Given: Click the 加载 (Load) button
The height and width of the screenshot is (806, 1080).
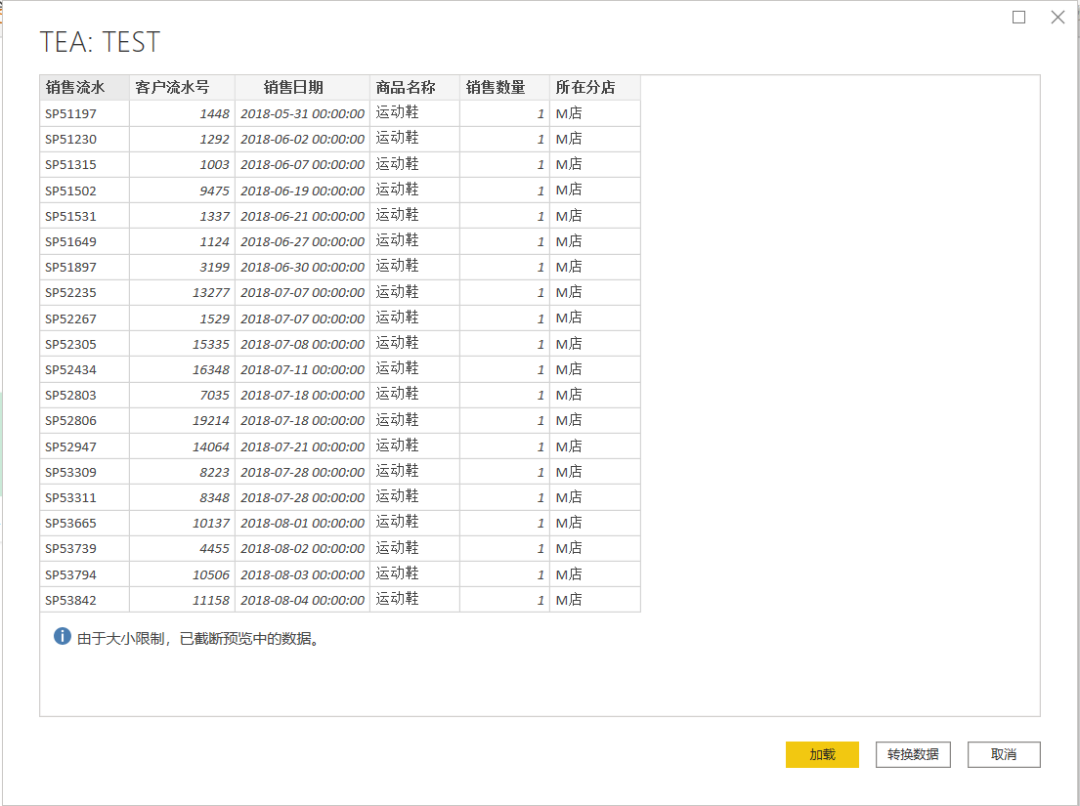Looking at the screenshot, I should coord(822,754).
